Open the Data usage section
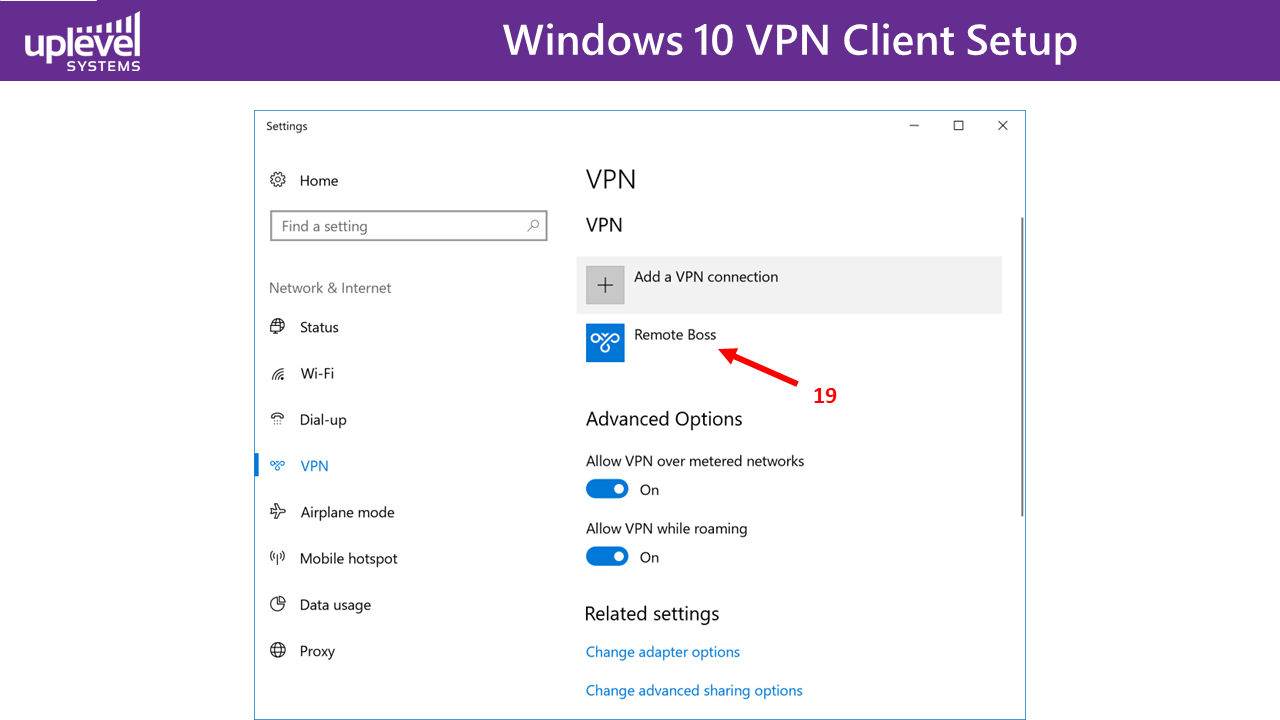 pyautogui.click(x=335, y=605)
